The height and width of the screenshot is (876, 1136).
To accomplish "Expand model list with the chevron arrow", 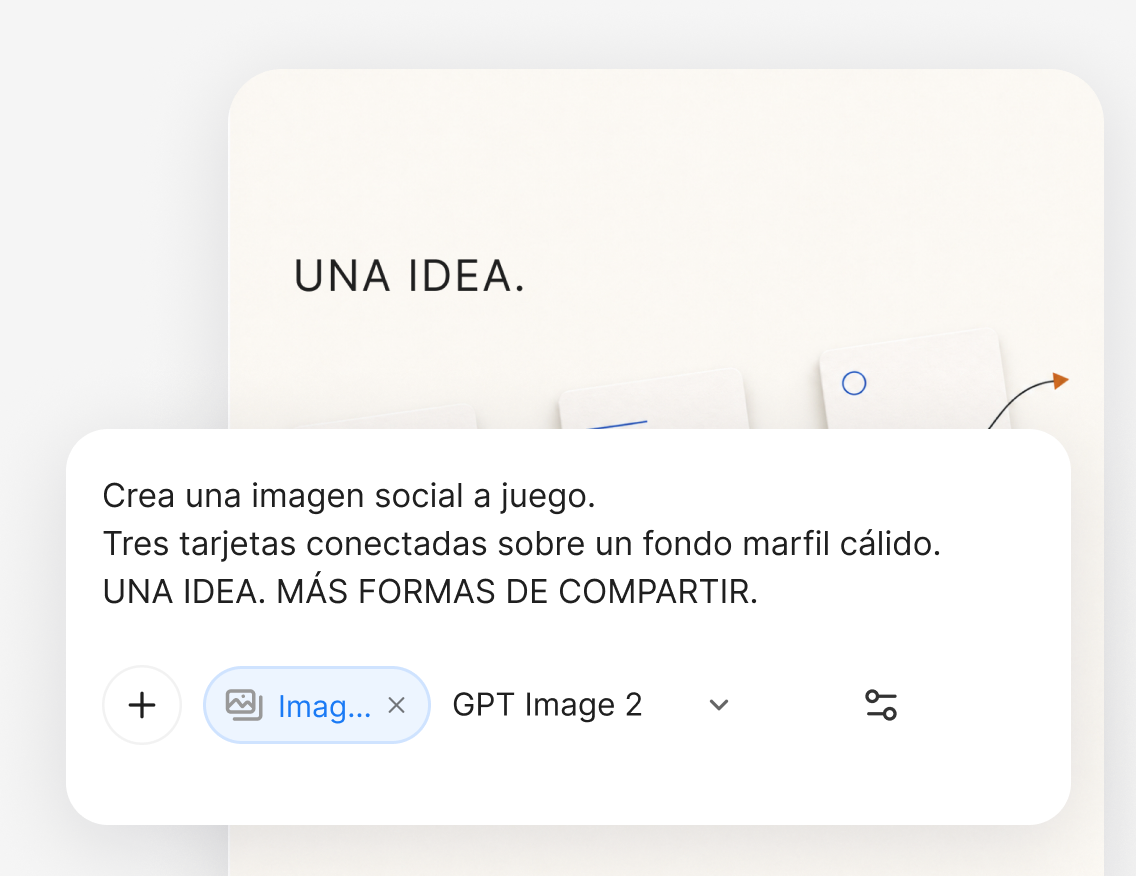I will point(718,705).
